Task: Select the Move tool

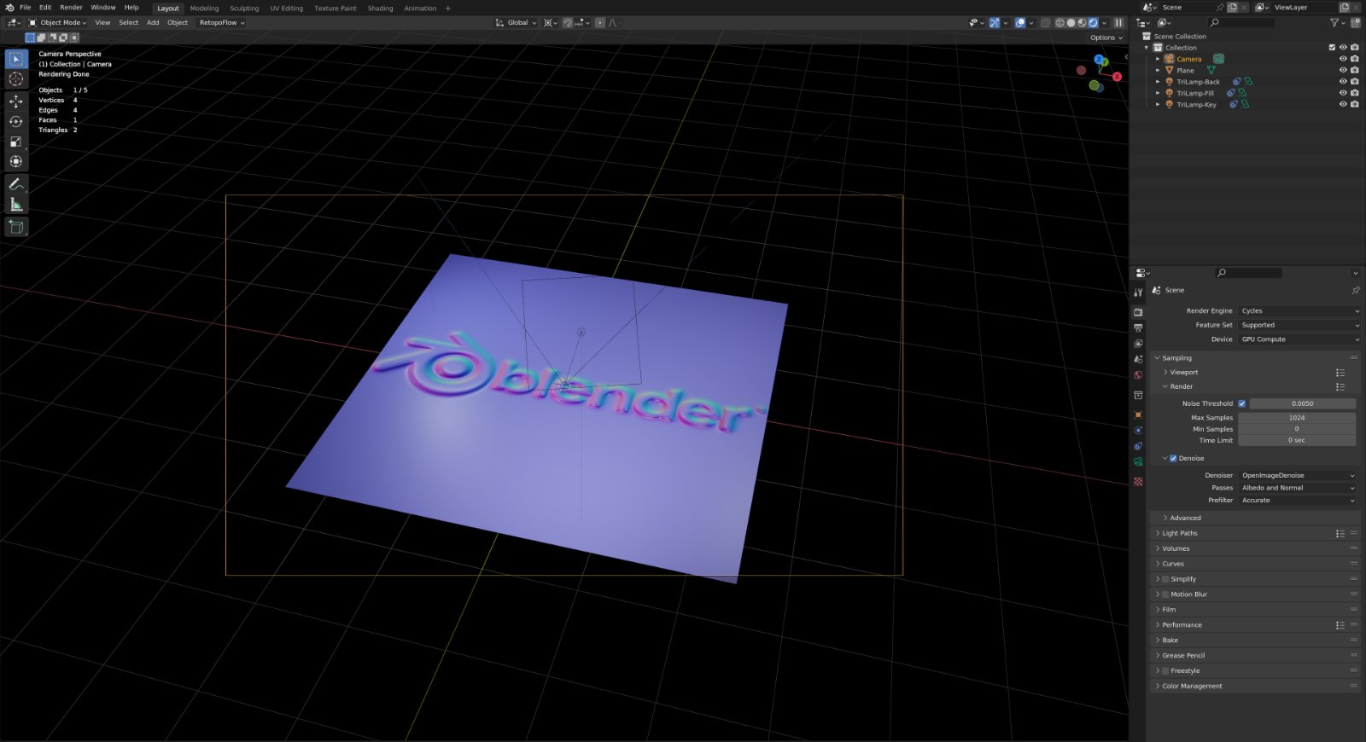Action: (x=16, y=101)
